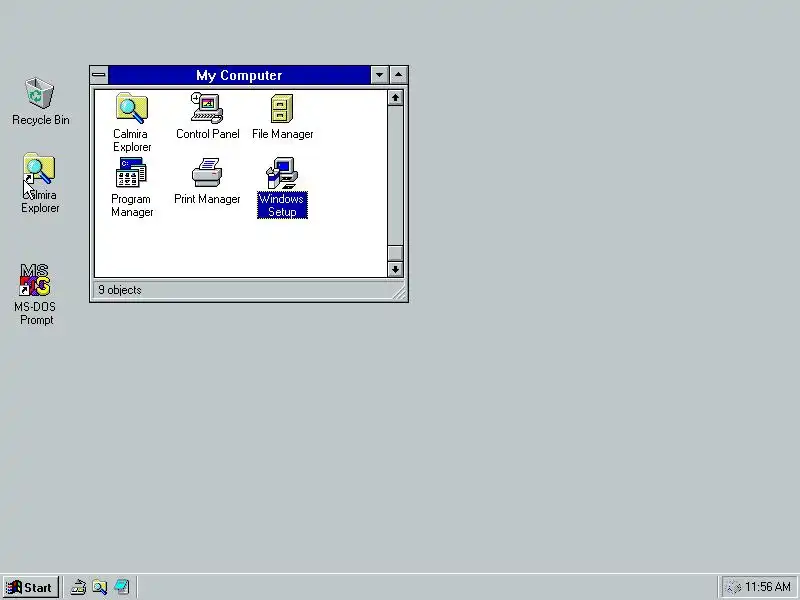The width and height of the screenshot is (800, 600).
Task: Select the Control Panel icon
Action: click(x=207, y=108)
